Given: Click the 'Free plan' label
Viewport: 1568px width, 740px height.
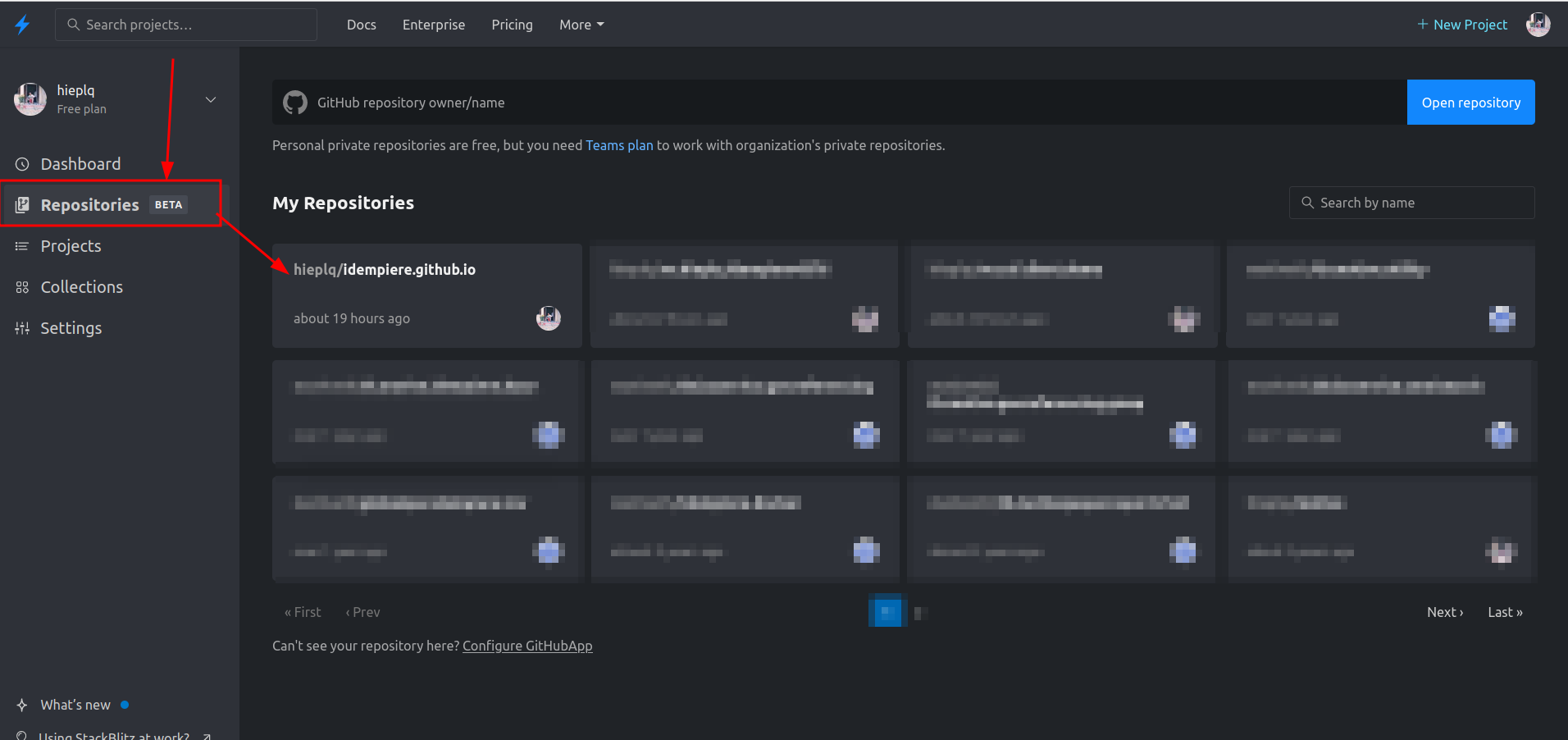Looking at the screenshot, I should [x=82, y=109].
